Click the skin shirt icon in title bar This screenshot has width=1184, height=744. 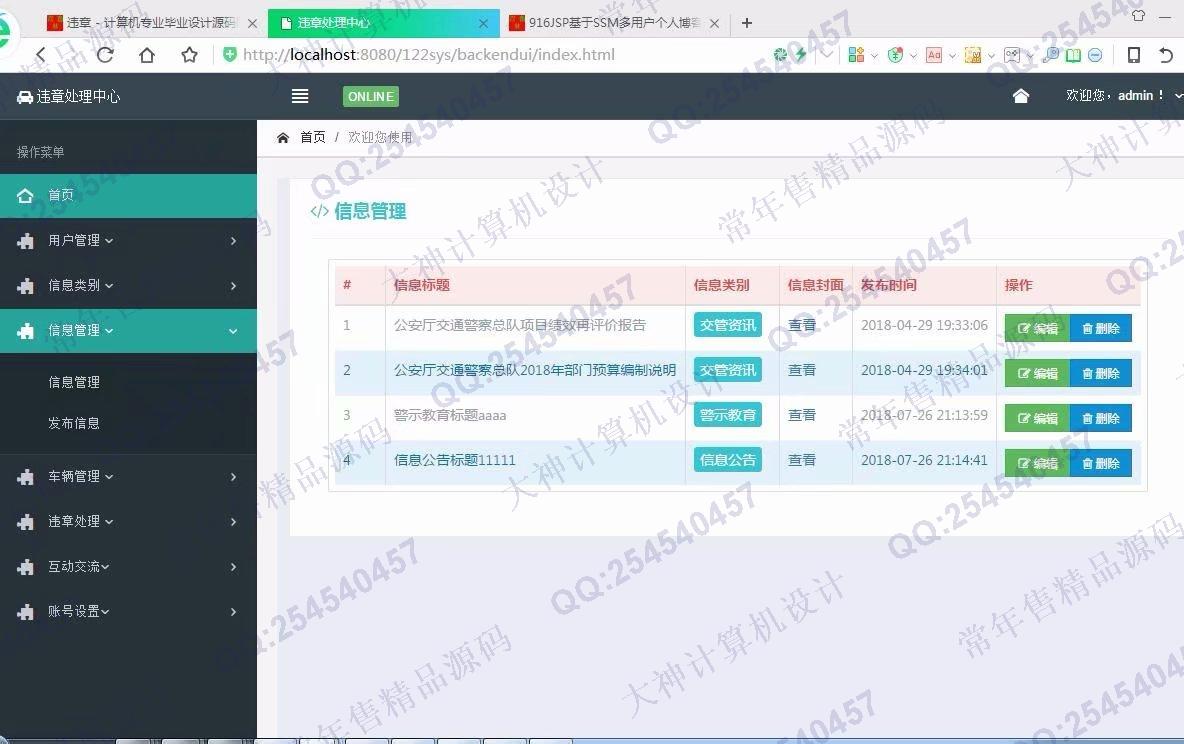pos(1139,15)
